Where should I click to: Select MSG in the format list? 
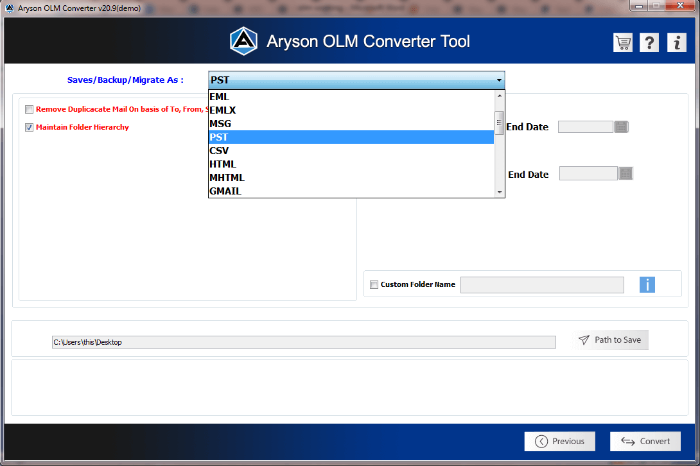[351, 123]
